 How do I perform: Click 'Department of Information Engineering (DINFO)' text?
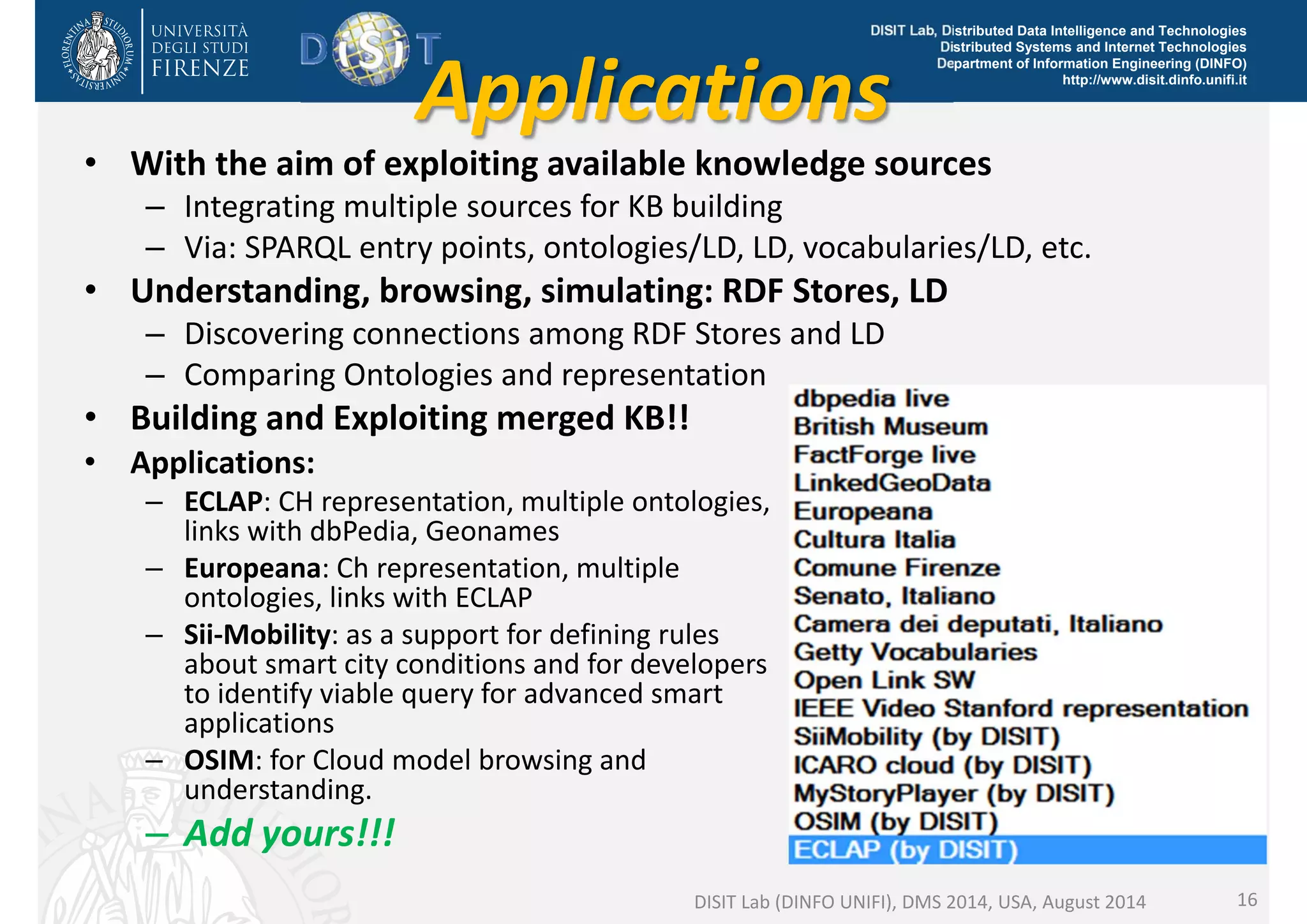coord(1091,63)
